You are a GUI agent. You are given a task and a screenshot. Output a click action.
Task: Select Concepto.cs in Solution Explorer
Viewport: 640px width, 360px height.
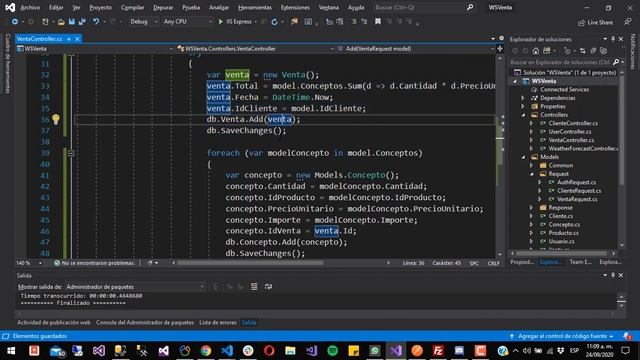(564, 224)
